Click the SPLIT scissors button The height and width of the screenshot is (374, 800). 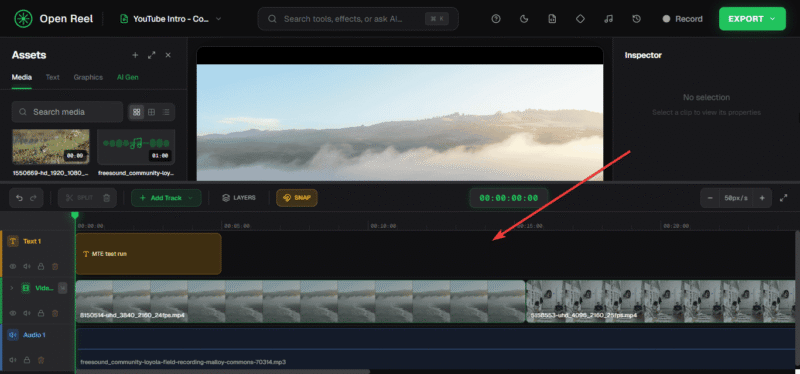(x=79, y=198)
